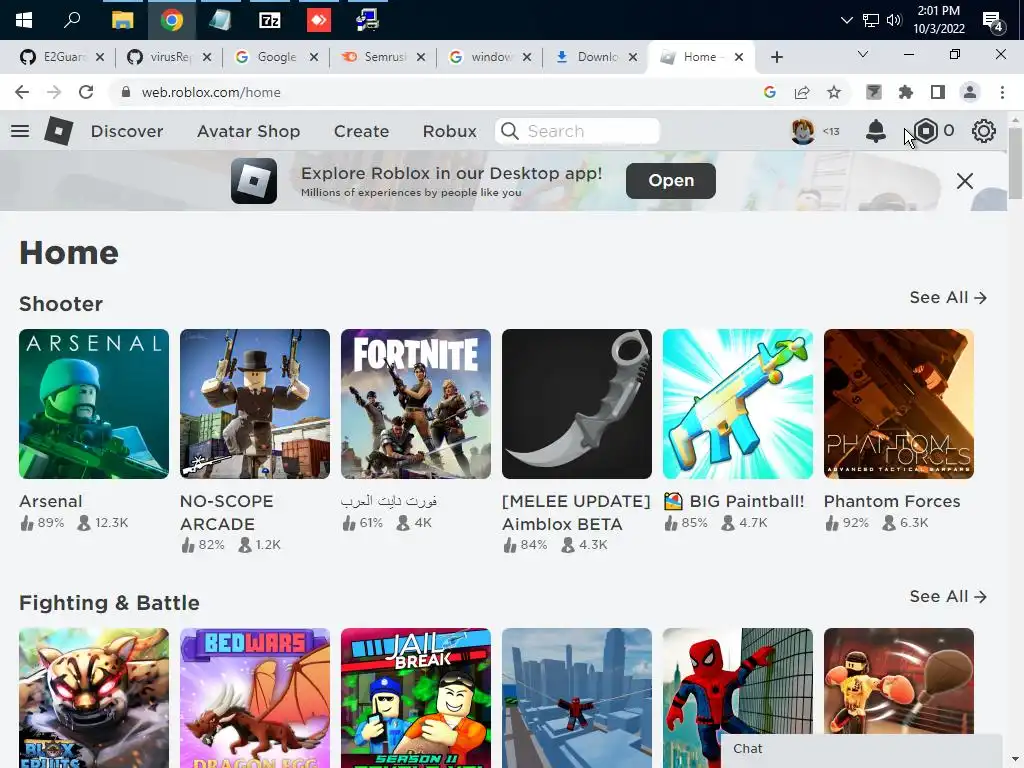The width and height of the screenshot is (1024, 768).
Task: Open the notifications bell
Action: [875, 131]
